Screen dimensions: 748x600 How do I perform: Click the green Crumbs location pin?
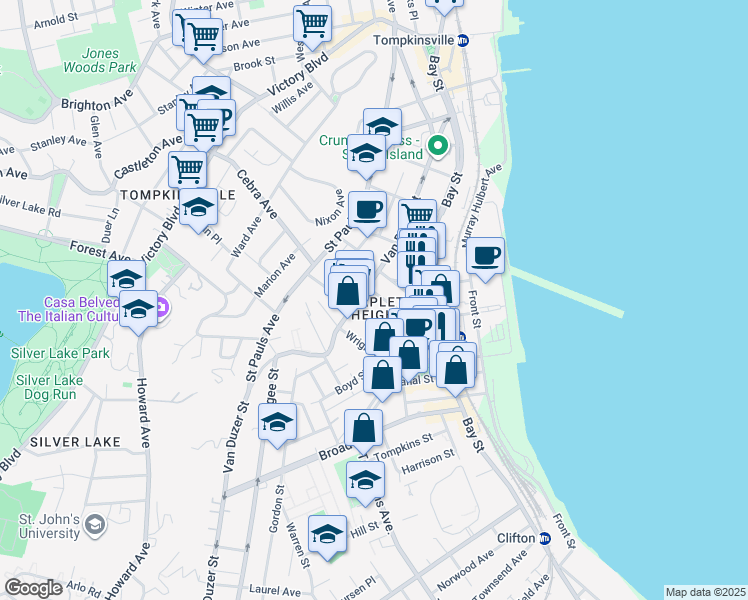(437, 147)
